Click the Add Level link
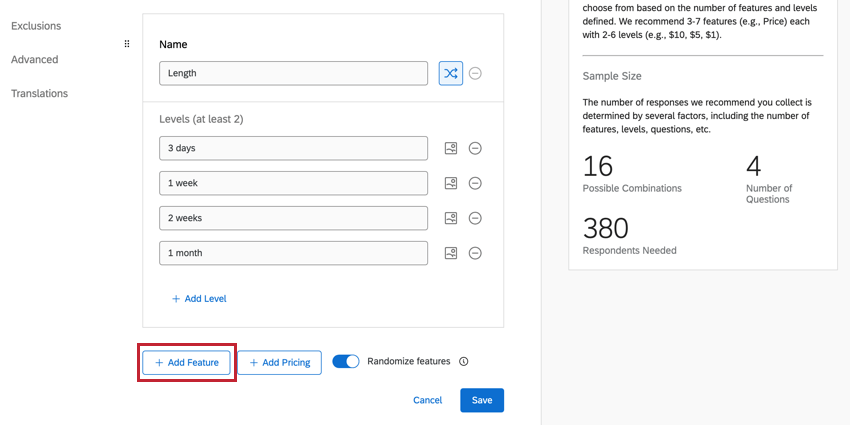850x425 pixels. click(199, 298)
